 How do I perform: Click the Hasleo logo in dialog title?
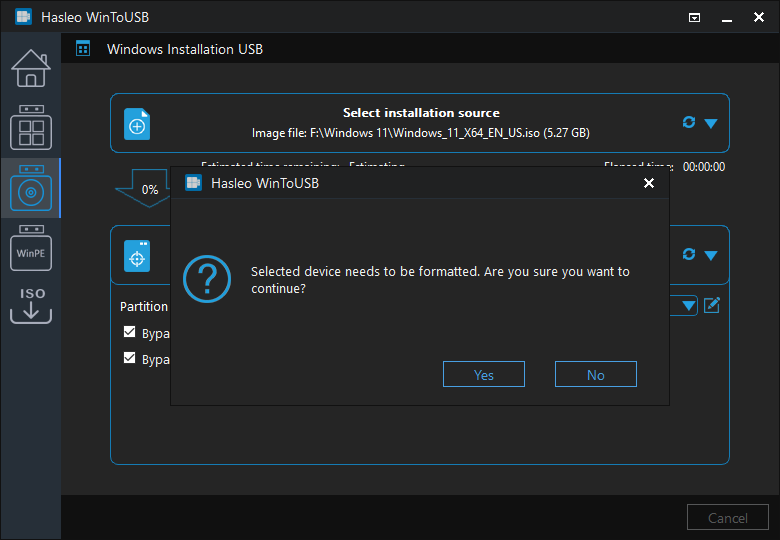click(193, 182)
